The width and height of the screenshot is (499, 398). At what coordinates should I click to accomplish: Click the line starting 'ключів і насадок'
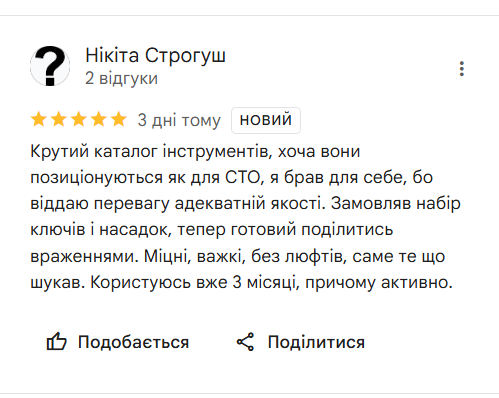212,230
